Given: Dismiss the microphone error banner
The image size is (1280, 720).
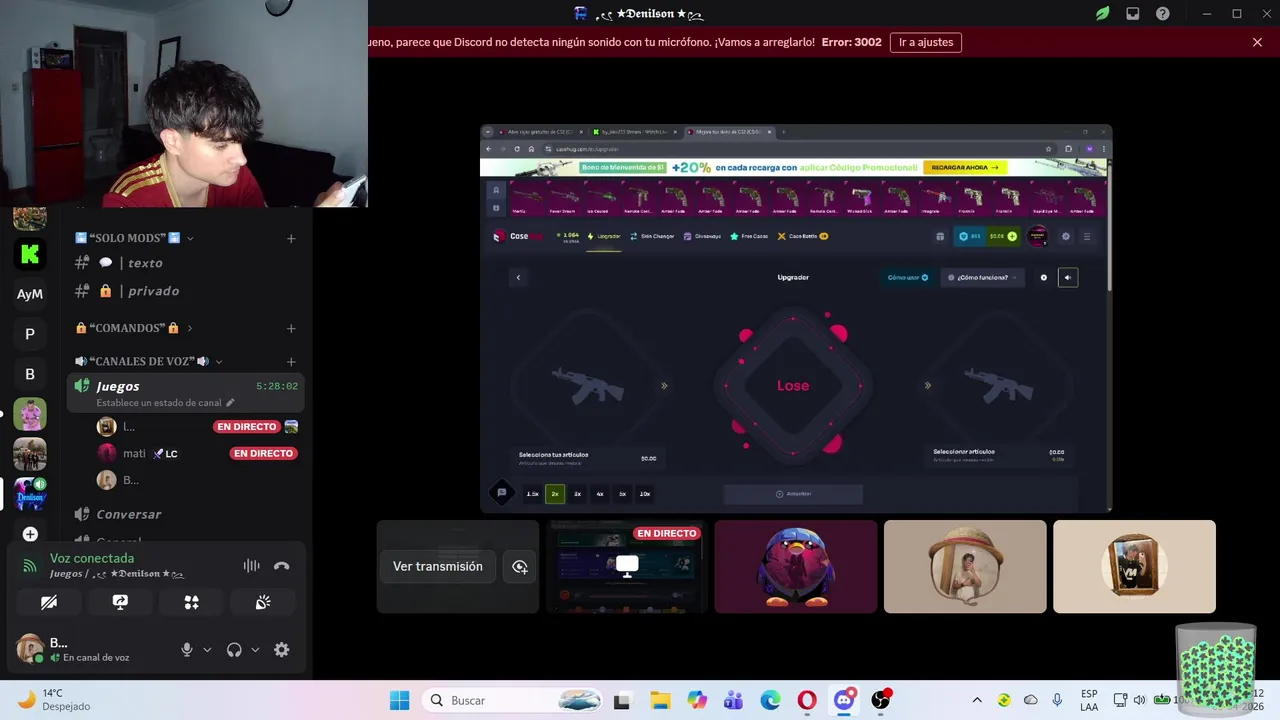Looking at the screenshot, I should click(x=1257, y=42).
